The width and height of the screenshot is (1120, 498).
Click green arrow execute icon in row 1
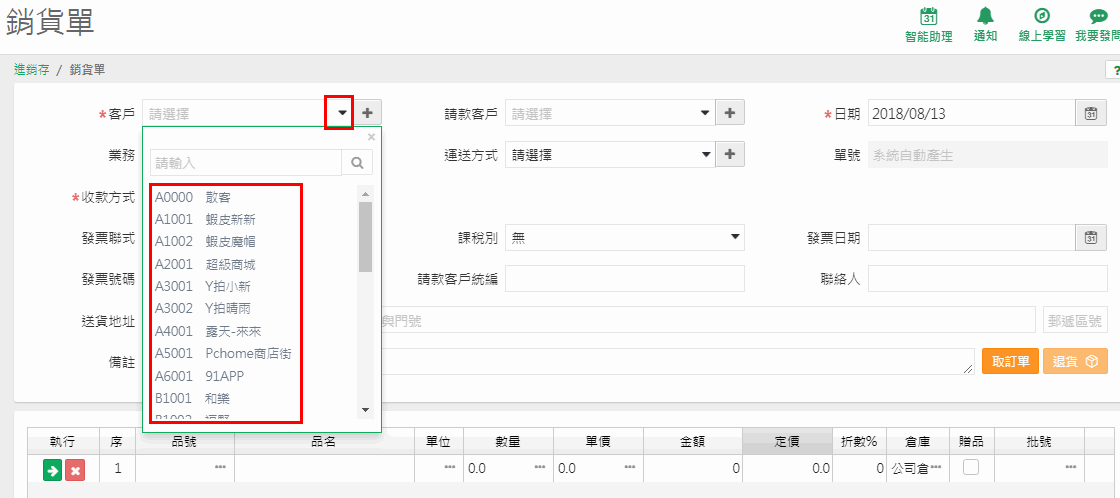click(52, 469)
